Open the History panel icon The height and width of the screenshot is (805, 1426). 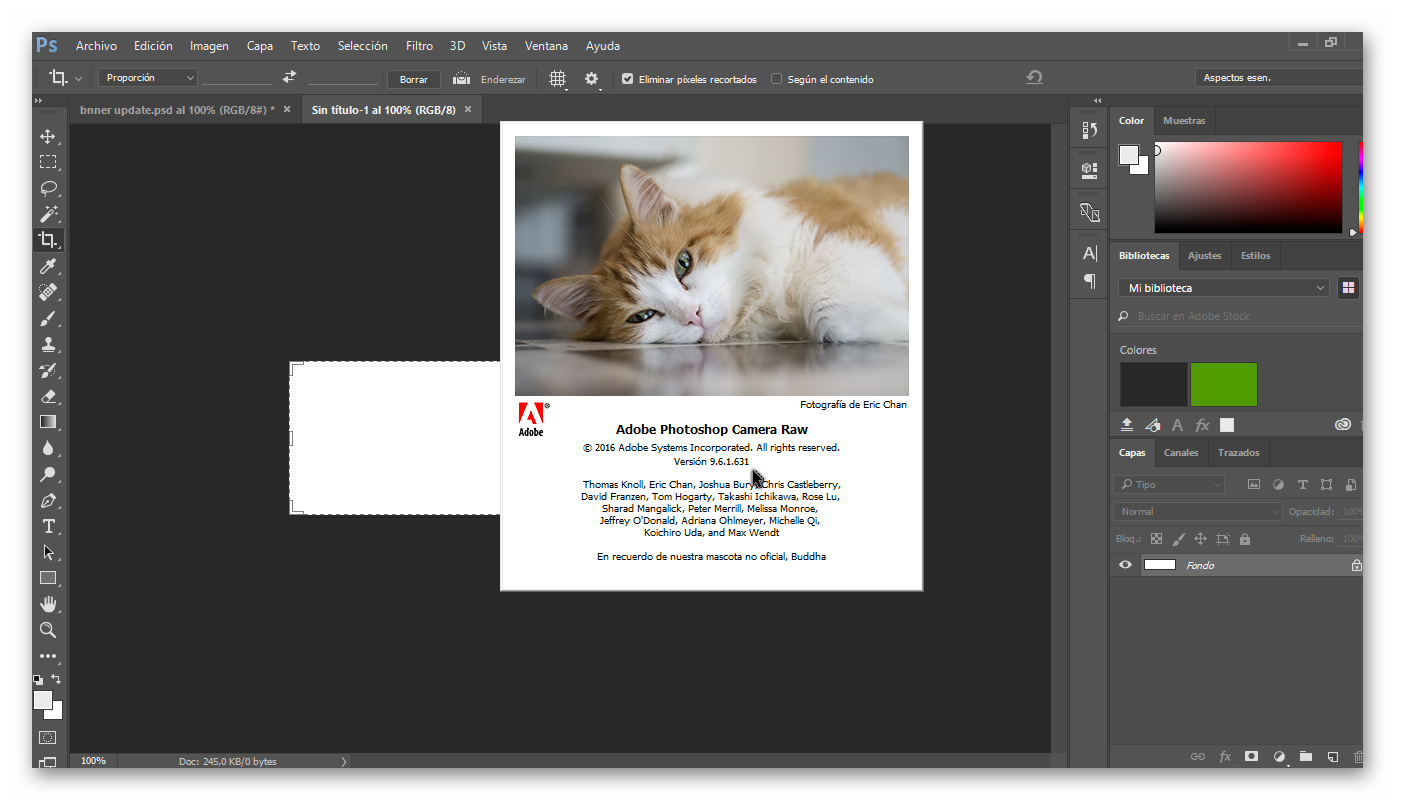1090,130
